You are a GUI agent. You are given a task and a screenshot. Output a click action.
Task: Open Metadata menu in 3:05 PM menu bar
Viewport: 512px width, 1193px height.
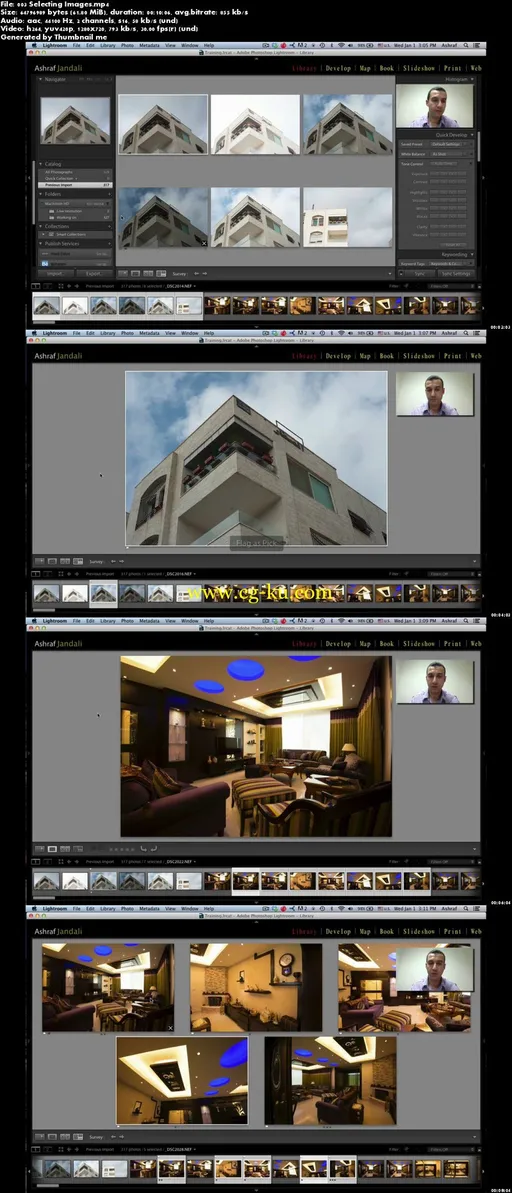[149, 46]
